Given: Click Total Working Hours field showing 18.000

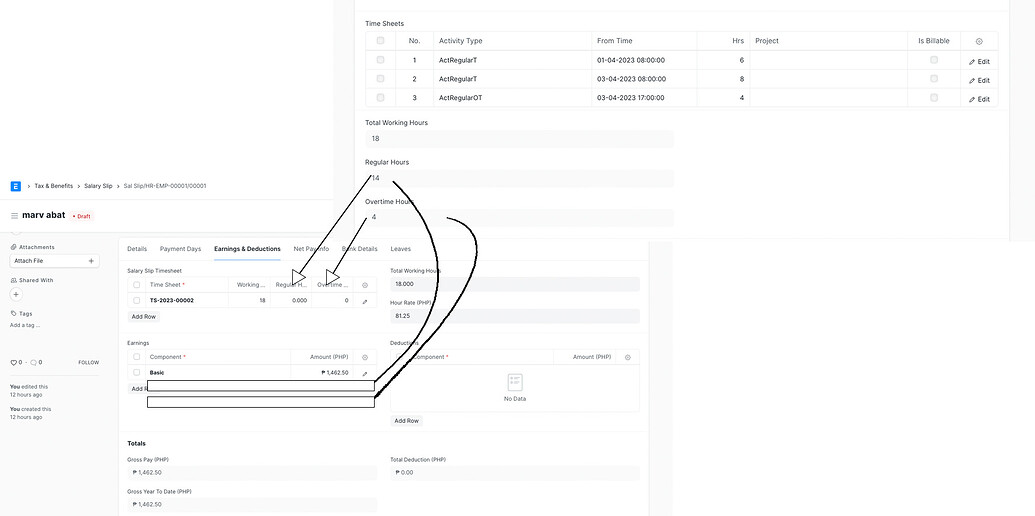Looking at the screenshot, I should click(515, 284).
